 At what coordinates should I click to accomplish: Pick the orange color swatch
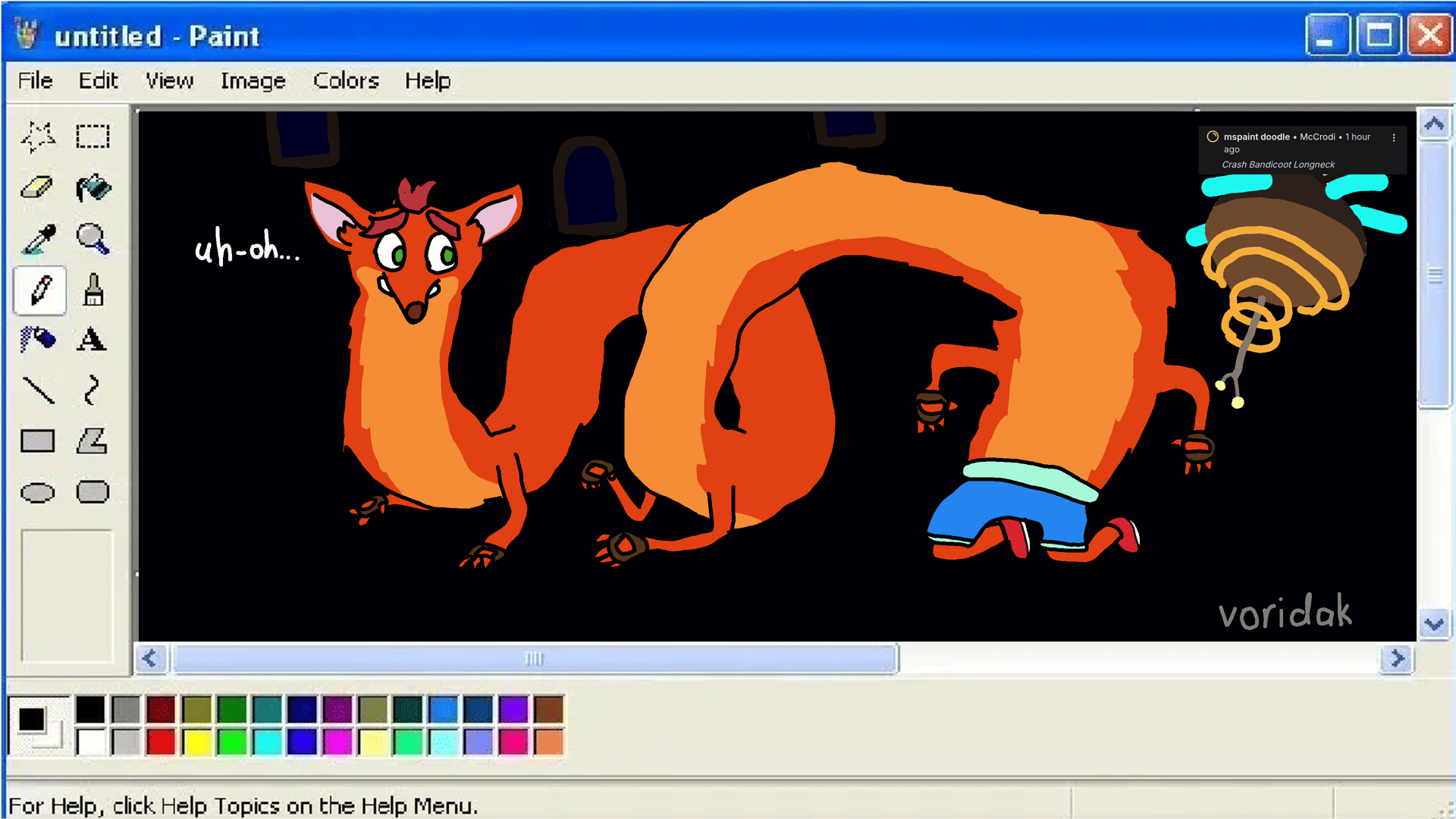(x=549, y=742)
